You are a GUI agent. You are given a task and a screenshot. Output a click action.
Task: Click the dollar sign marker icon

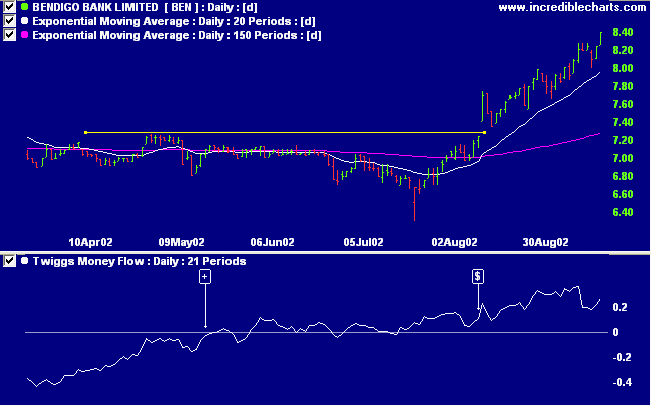click(x=478, y=276)
